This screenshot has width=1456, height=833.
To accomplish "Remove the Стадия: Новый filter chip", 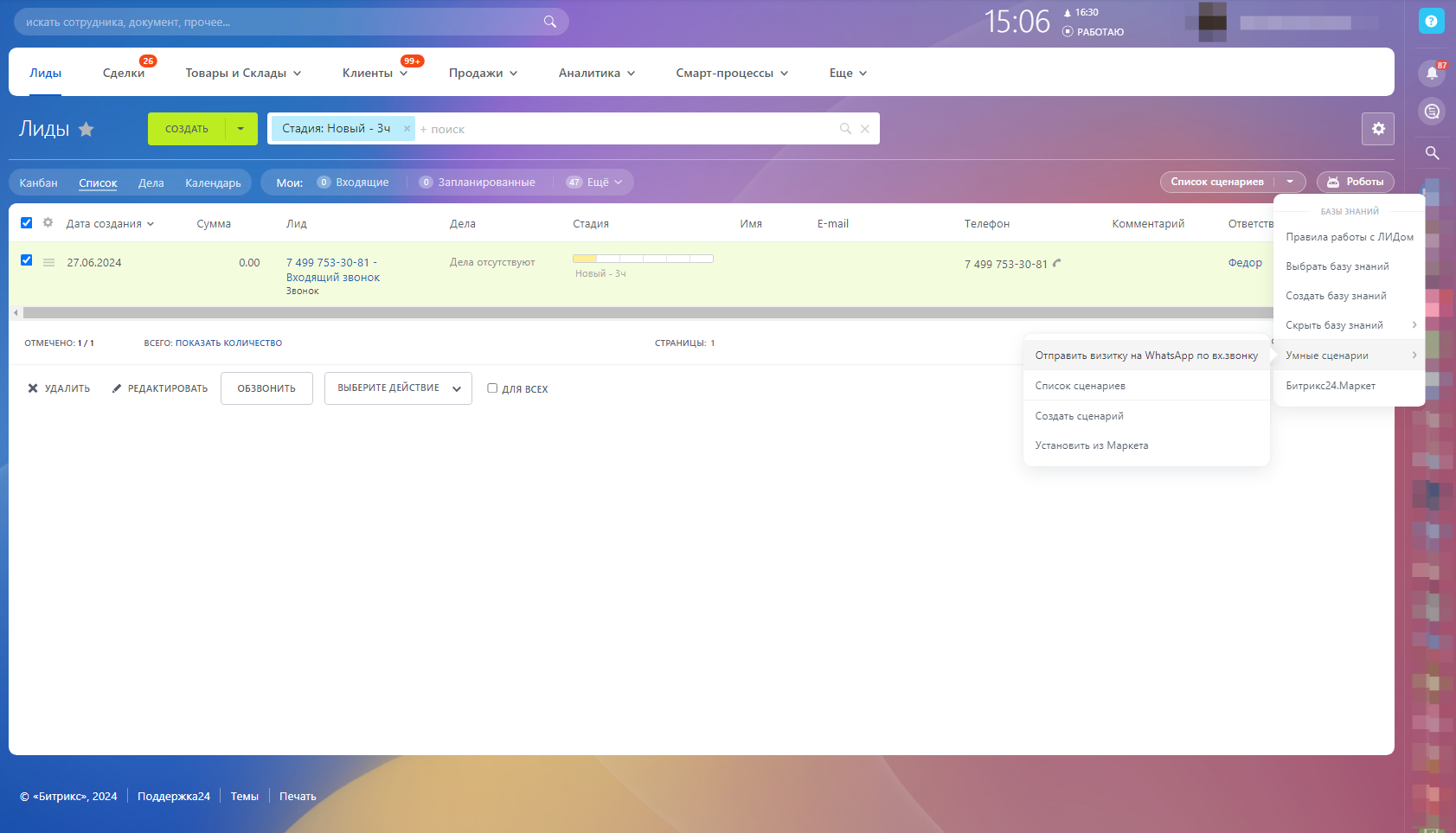I will tap(407, 129).
